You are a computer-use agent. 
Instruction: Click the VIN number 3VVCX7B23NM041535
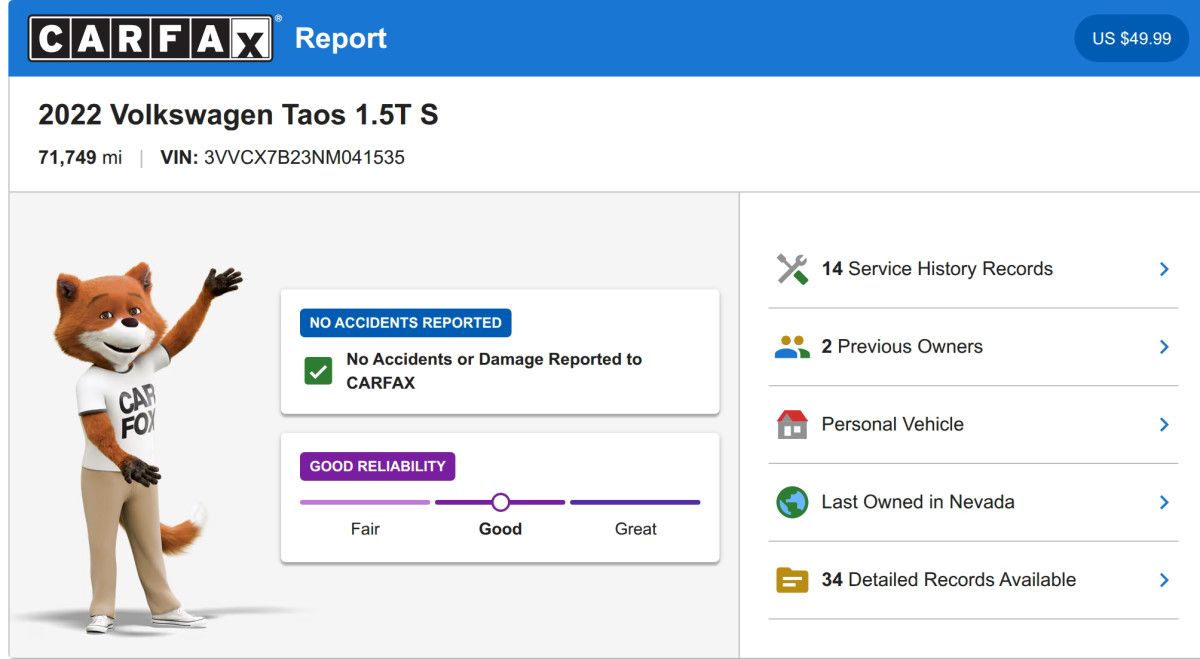(x=304, y=157)
